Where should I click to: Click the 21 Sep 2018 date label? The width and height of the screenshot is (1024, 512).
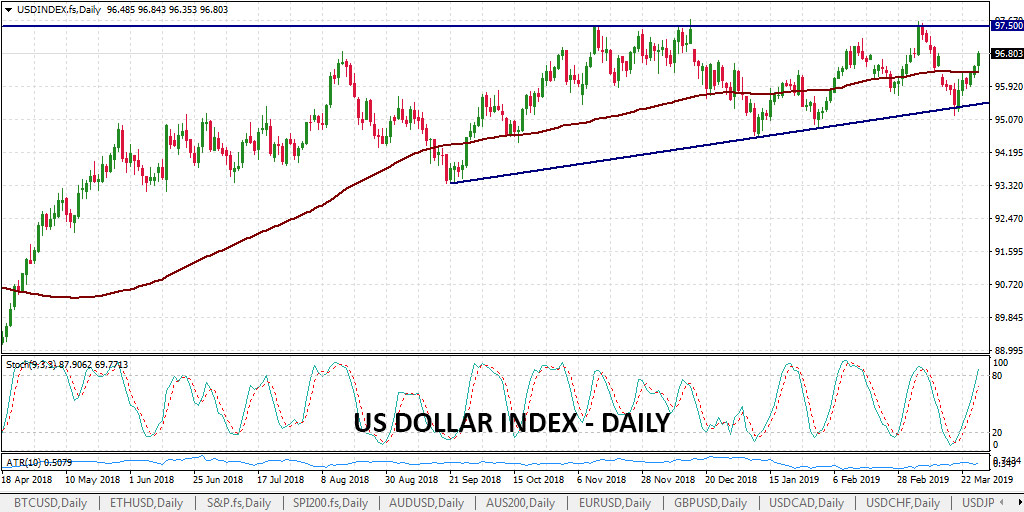pyautogui.click(x=474, y=479)
